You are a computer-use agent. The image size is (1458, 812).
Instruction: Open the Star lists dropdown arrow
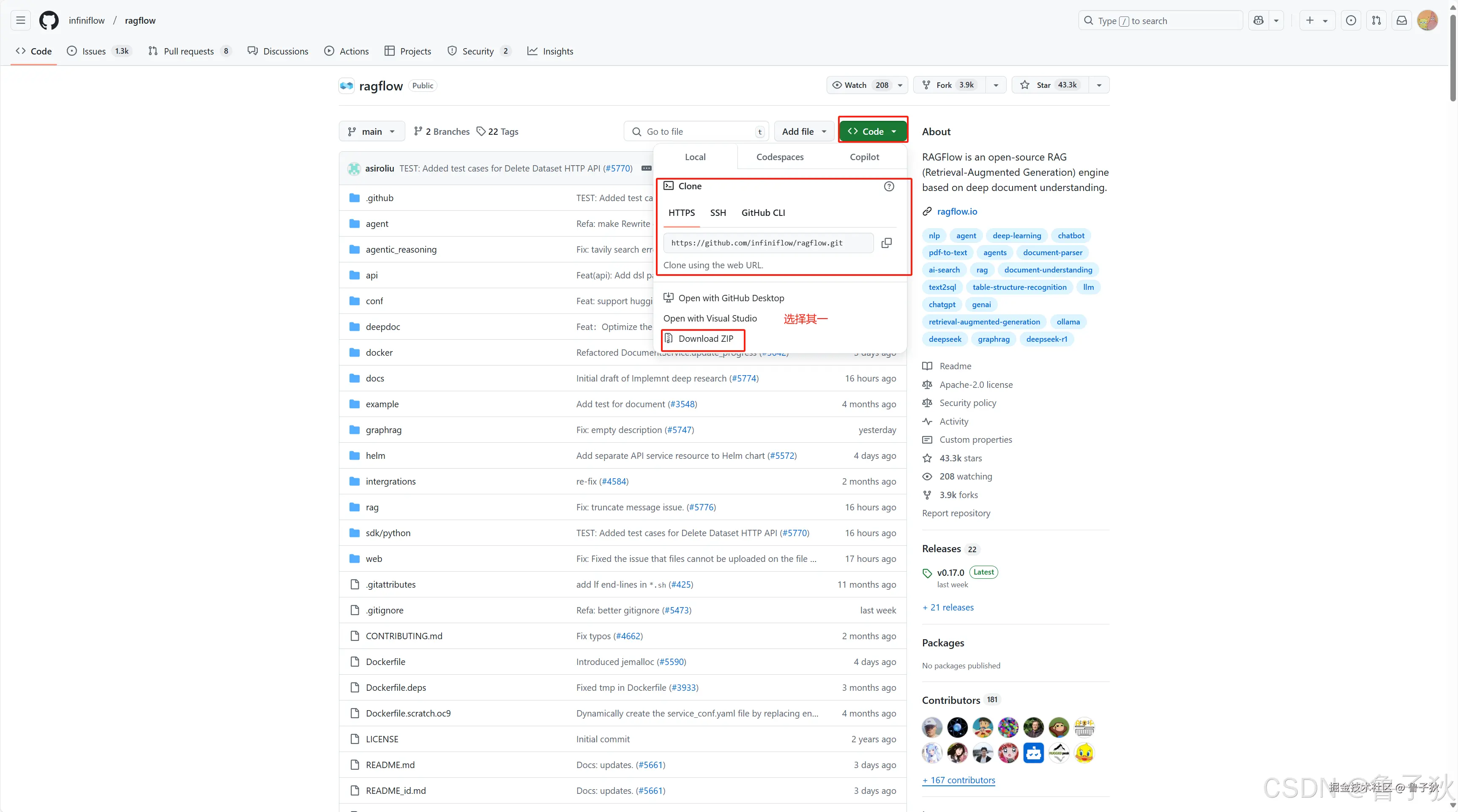click(x=1099, y=85)
